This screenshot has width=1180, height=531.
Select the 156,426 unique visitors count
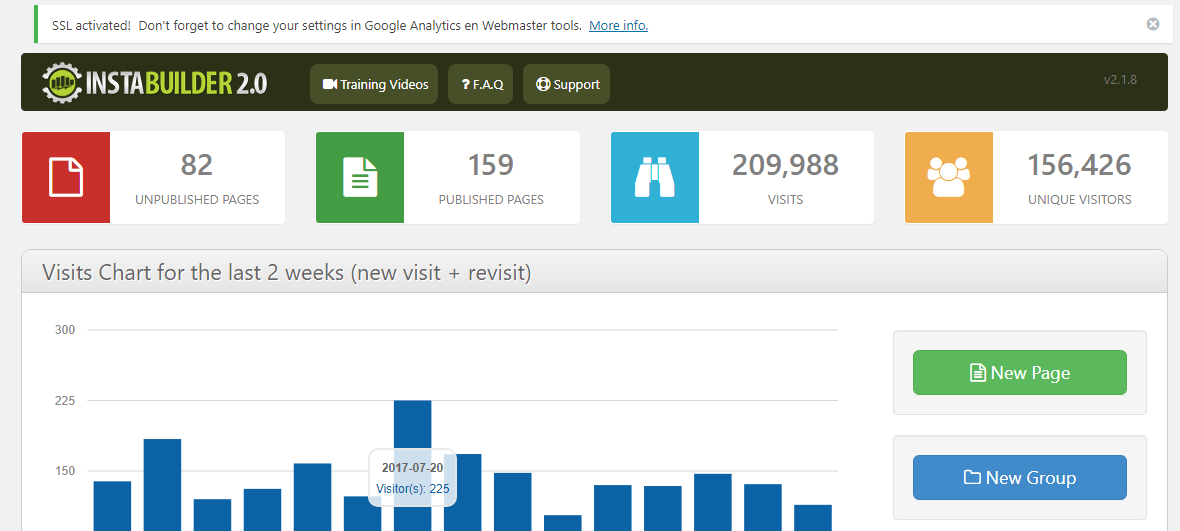1080,165
